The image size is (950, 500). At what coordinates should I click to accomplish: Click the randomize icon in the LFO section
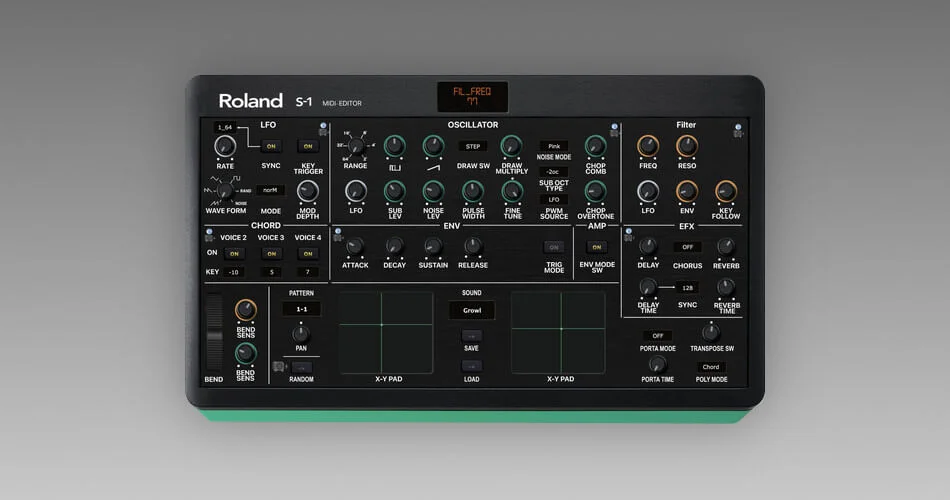[x=323, y=129]
